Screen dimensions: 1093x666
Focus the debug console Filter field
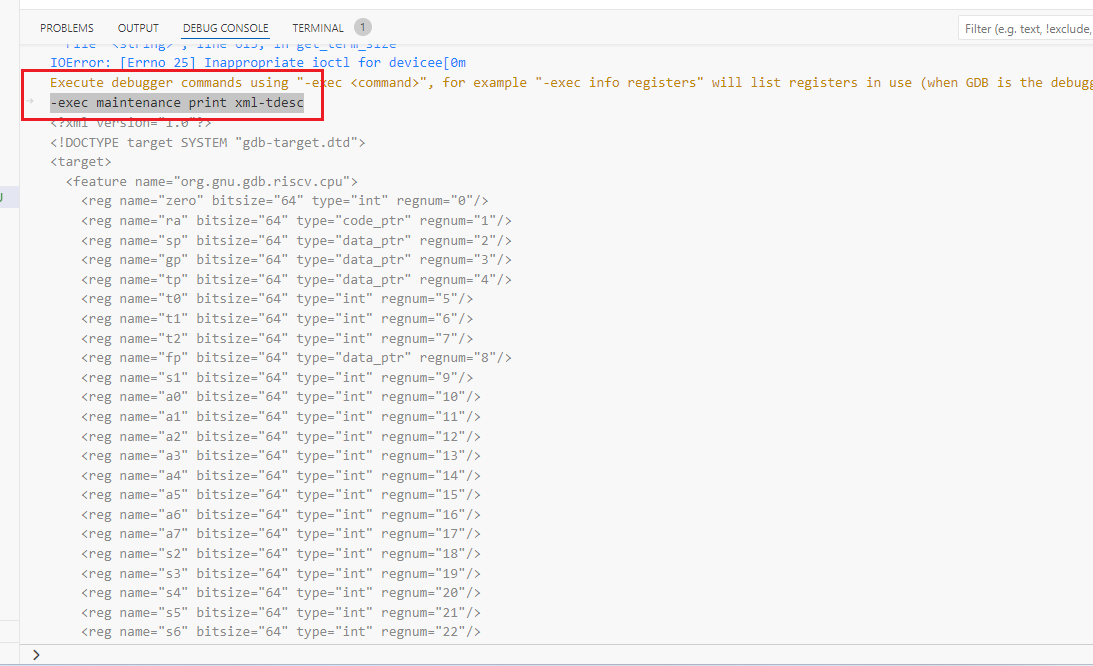click(1024, 29)
